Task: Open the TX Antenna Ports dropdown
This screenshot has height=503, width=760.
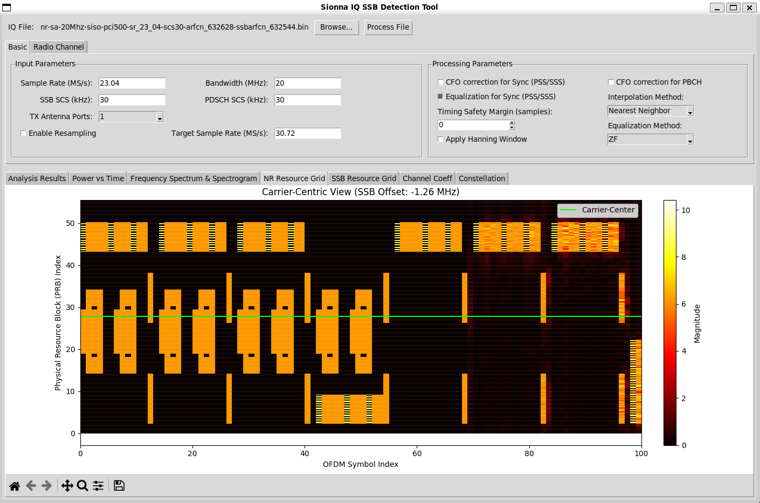Action: (131, 117)
